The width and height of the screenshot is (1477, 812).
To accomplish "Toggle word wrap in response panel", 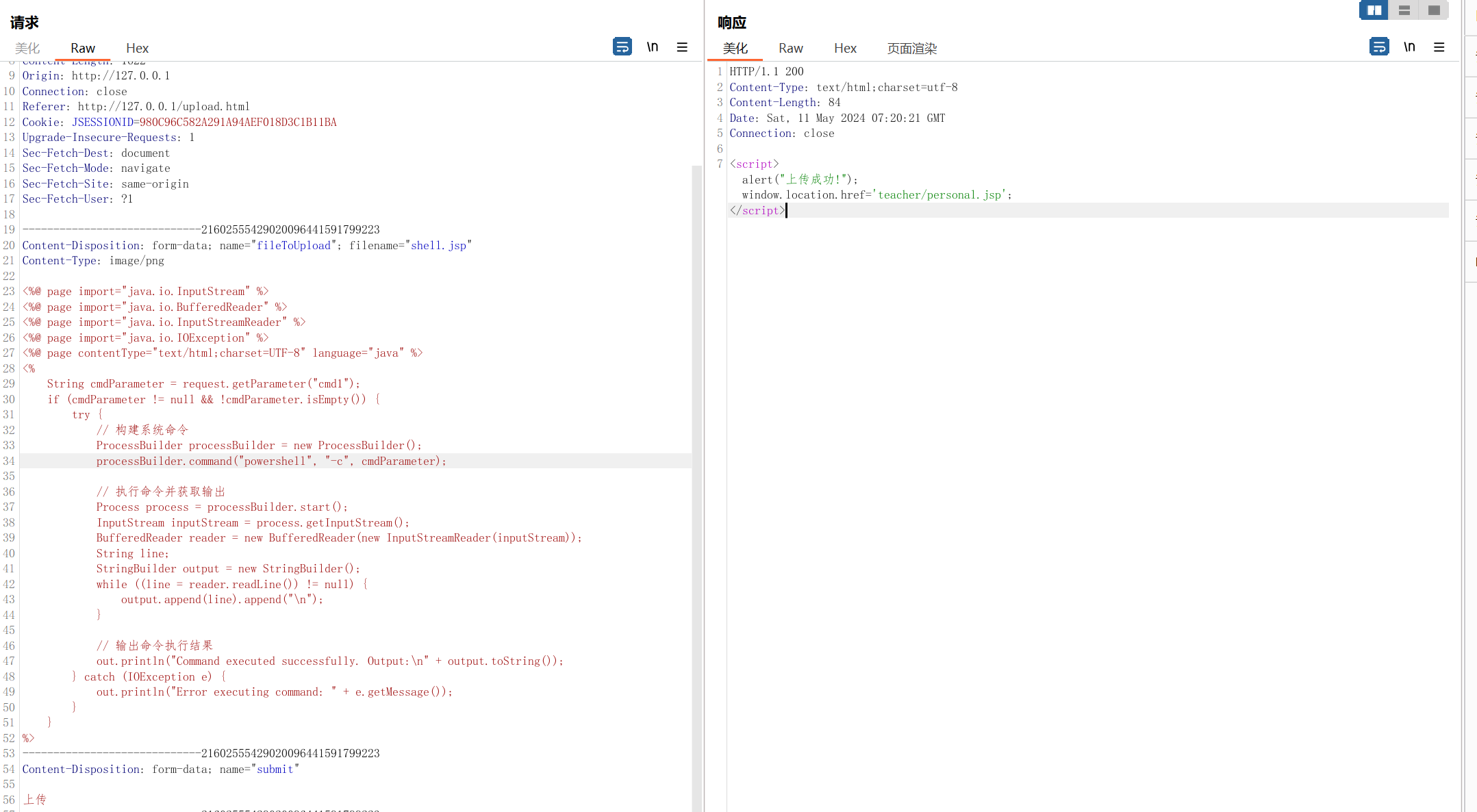I will click(1379, 47).
